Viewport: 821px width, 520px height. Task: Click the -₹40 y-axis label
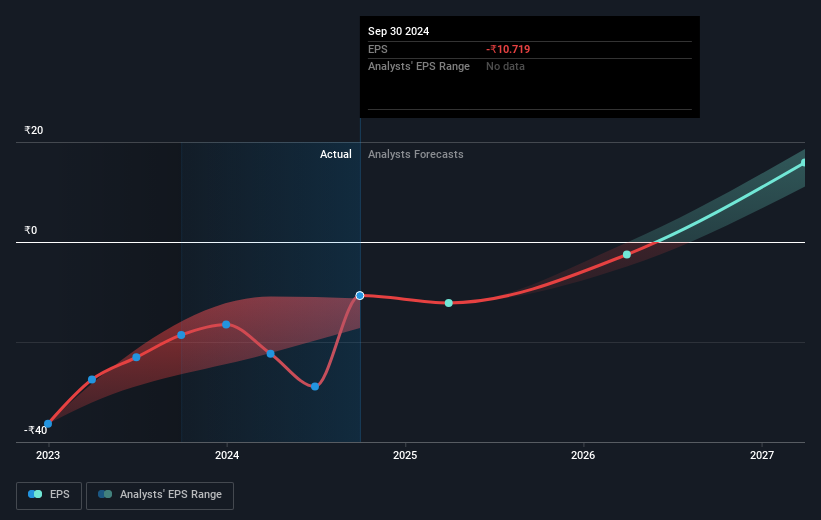35,430
